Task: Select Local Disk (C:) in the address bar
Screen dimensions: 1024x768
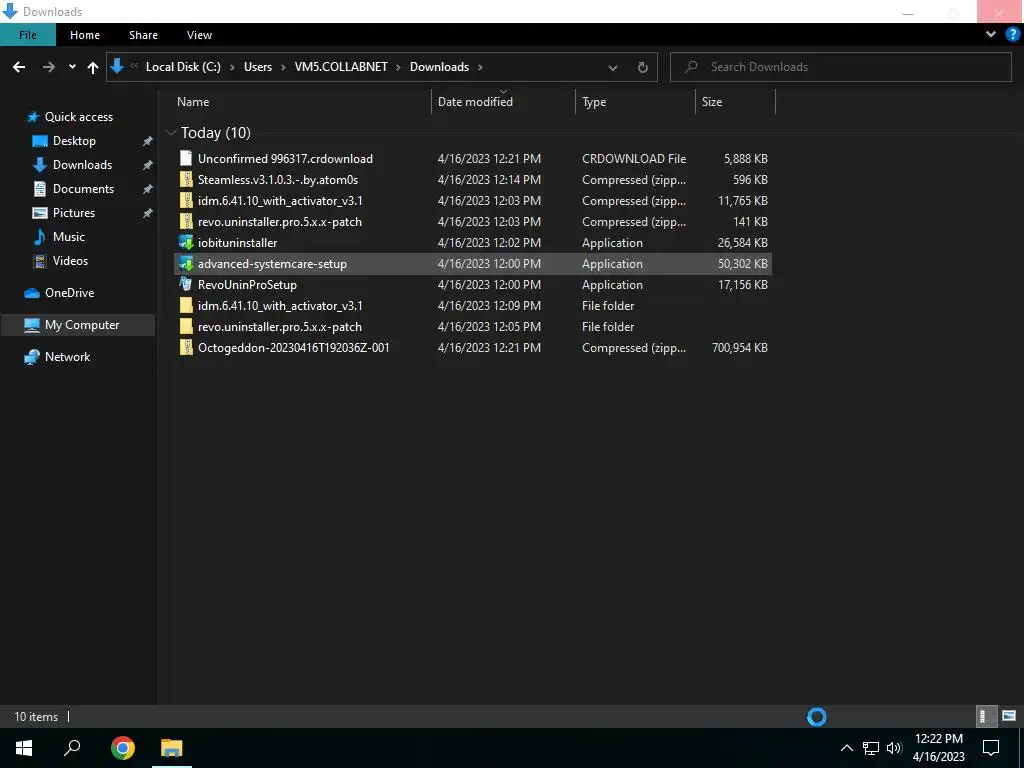Action: 183,67
